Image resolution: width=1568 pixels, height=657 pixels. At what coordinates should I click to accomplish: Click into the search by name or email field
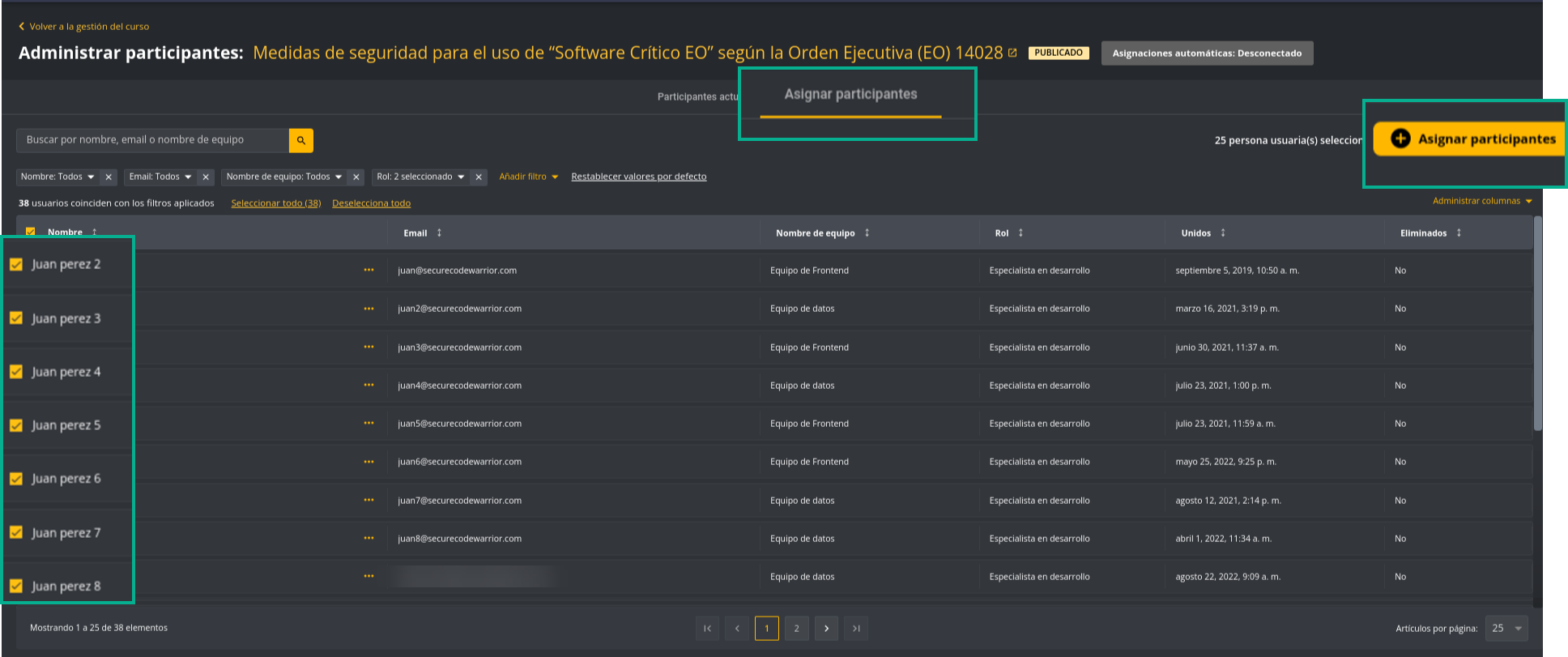coord(152,140)
